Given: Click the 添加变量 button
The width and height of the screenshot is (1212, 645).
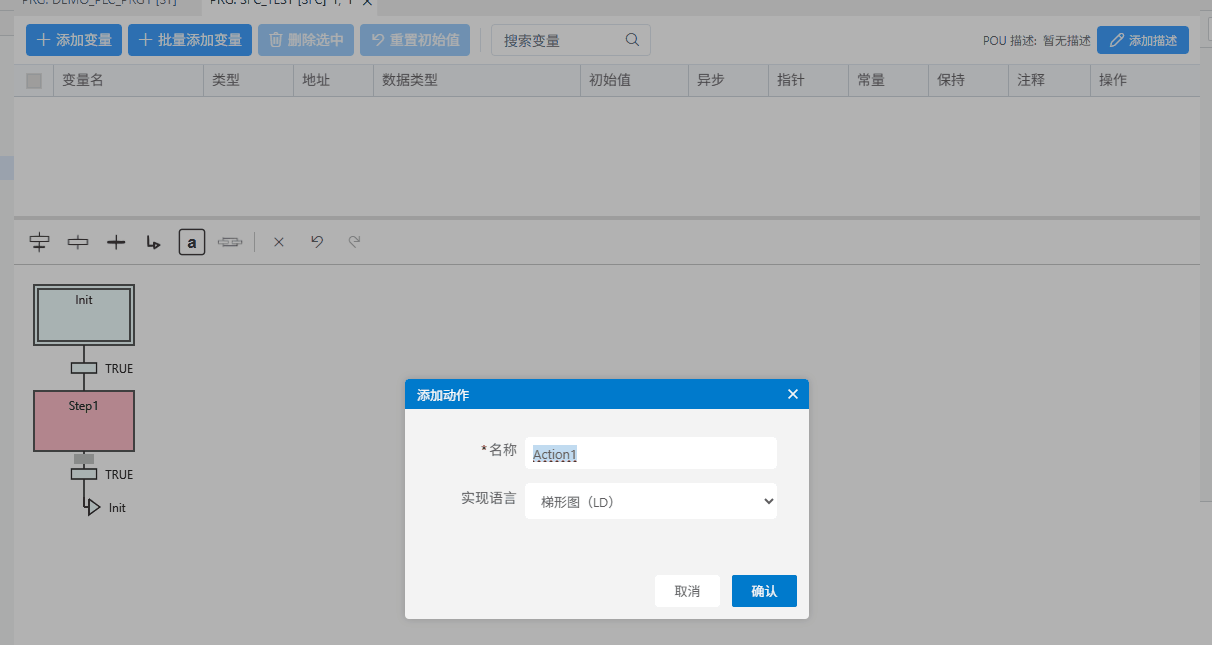Looking at the screenshot, I should tap(74, 40).
